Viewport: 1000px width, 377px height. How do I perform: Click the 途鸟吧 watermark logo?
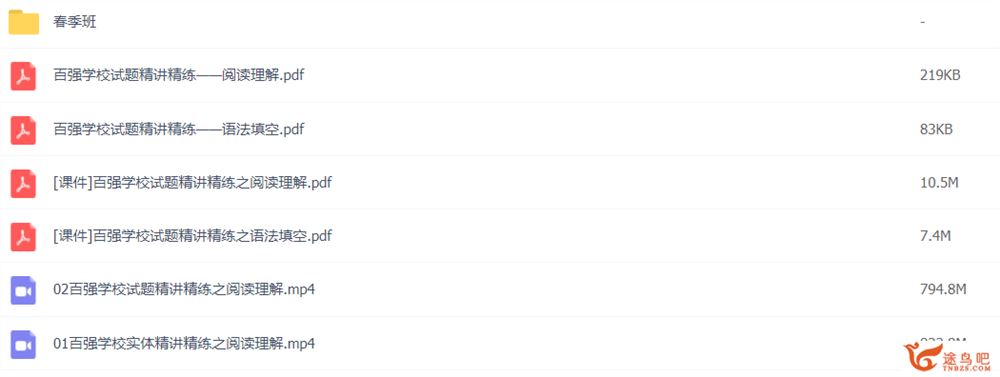(x=946, y=358)
